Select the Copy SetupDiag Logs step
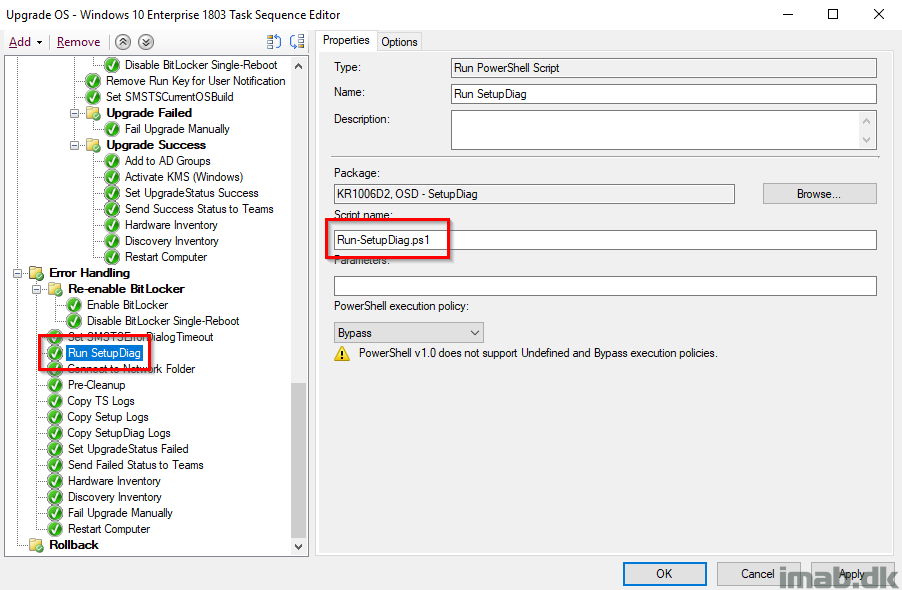The image size is (902, 590). coord(119,433)
